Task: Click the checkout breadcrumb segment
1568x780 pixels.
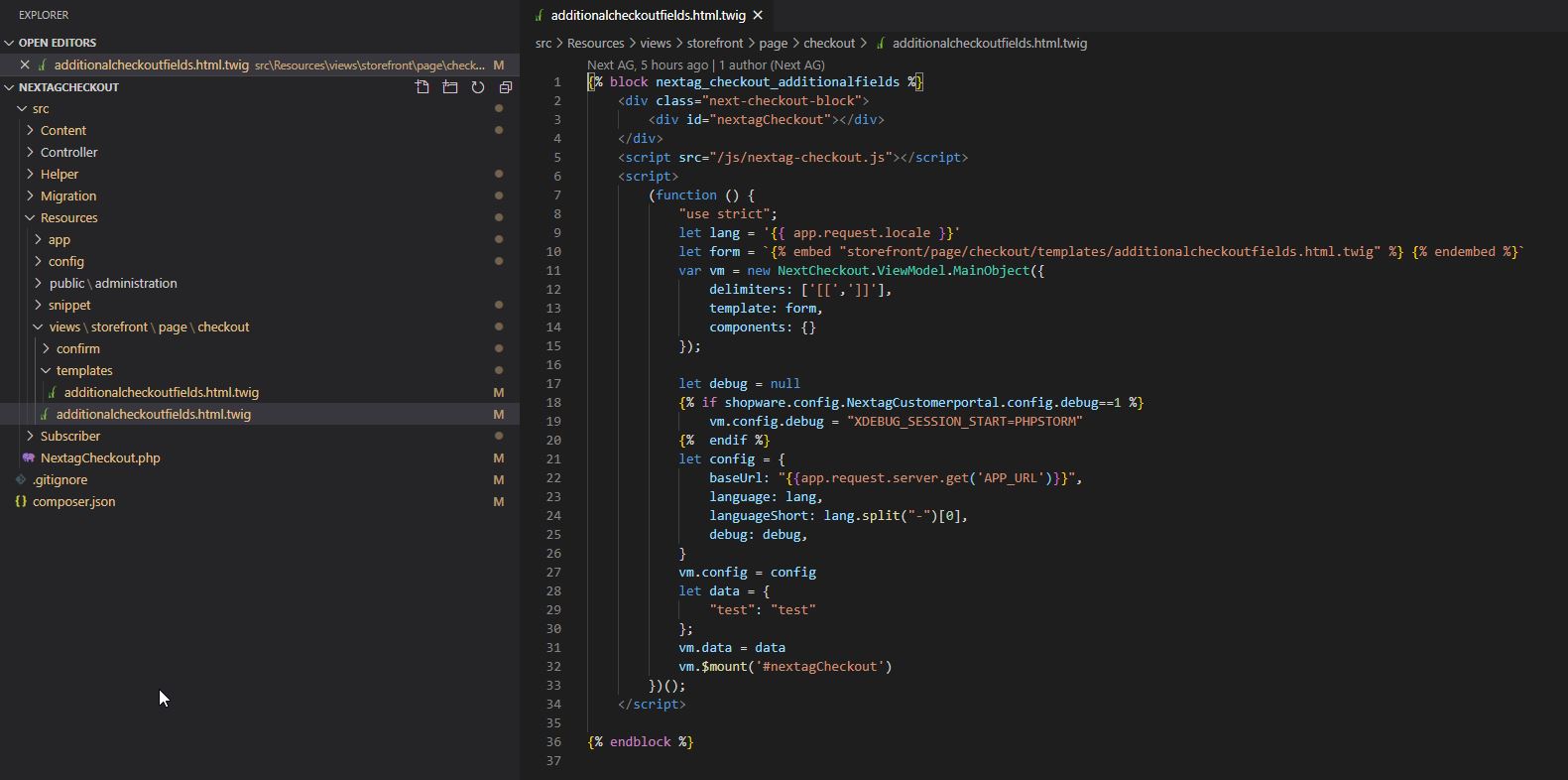Action: coord(829,44)
